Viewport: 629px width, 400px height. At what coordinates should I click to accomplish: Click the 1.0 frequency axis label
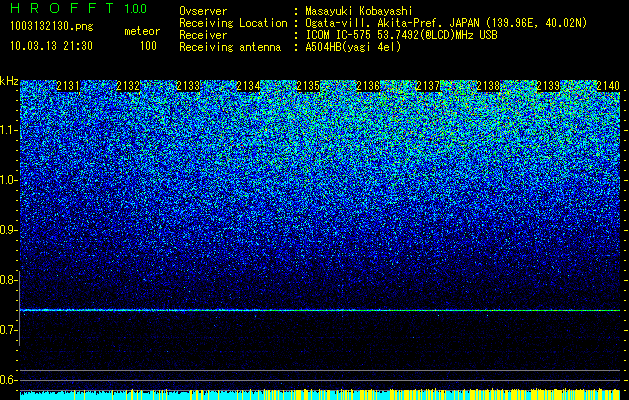click(7, 180)
